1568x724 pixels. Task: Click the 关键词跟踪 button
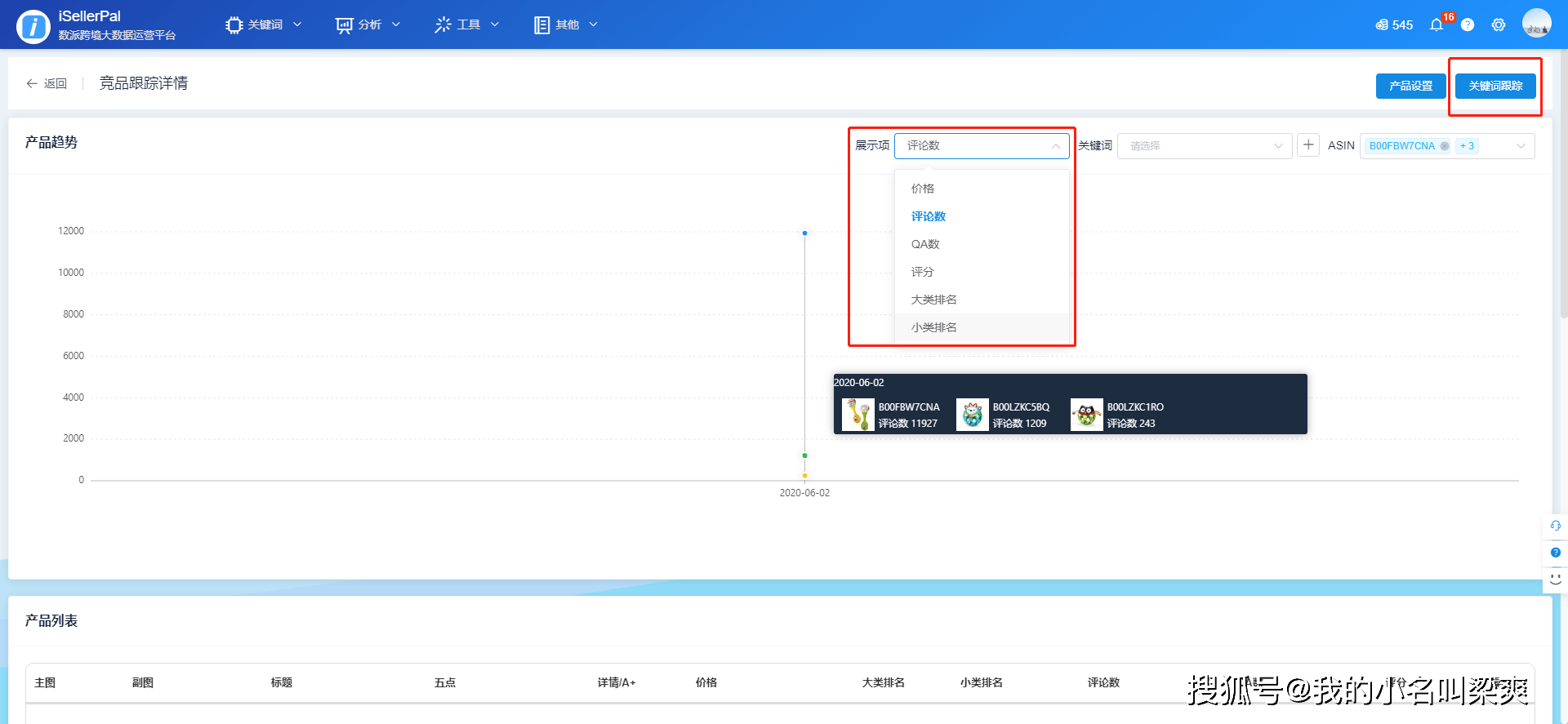point(1494,86)
